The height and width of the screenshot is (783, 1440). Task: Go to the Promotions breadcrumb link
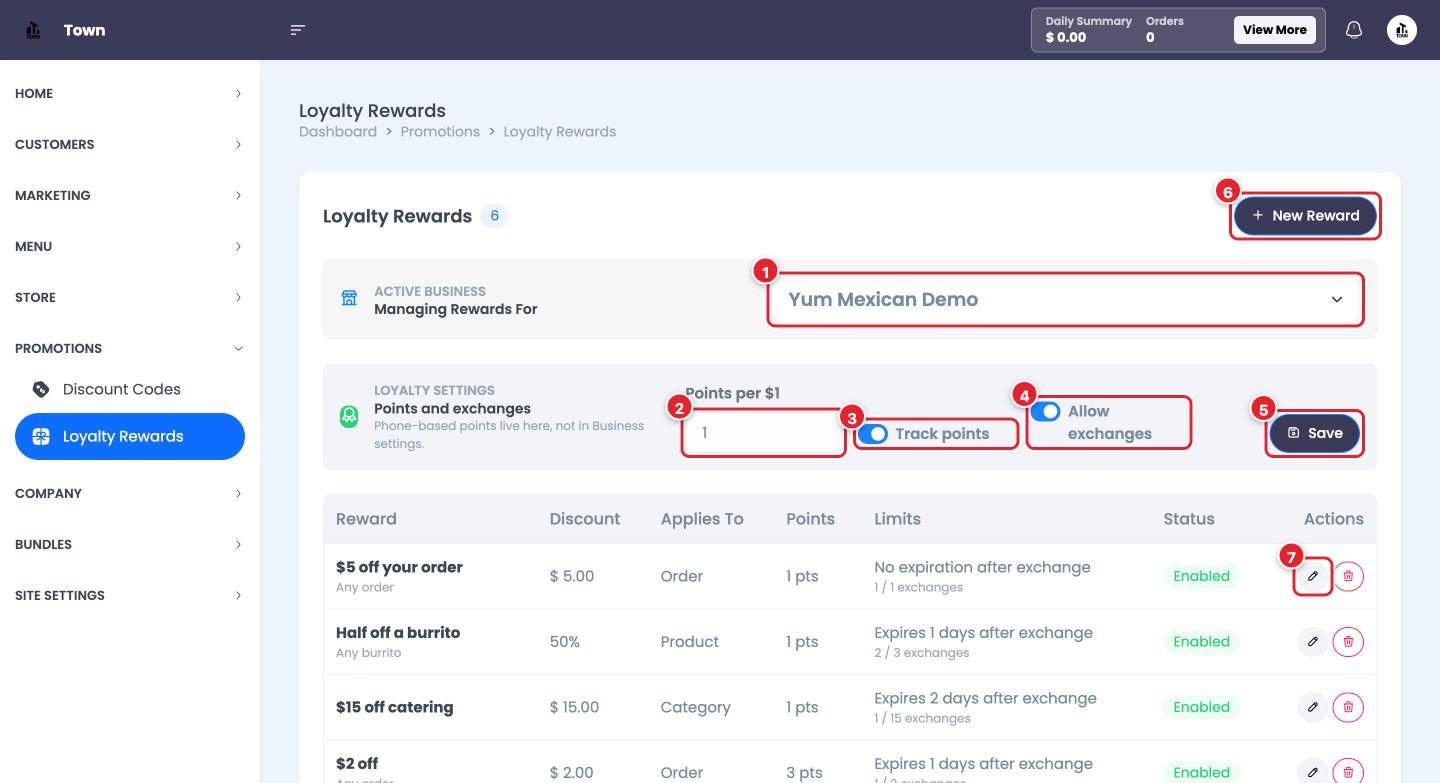point(440,131)
